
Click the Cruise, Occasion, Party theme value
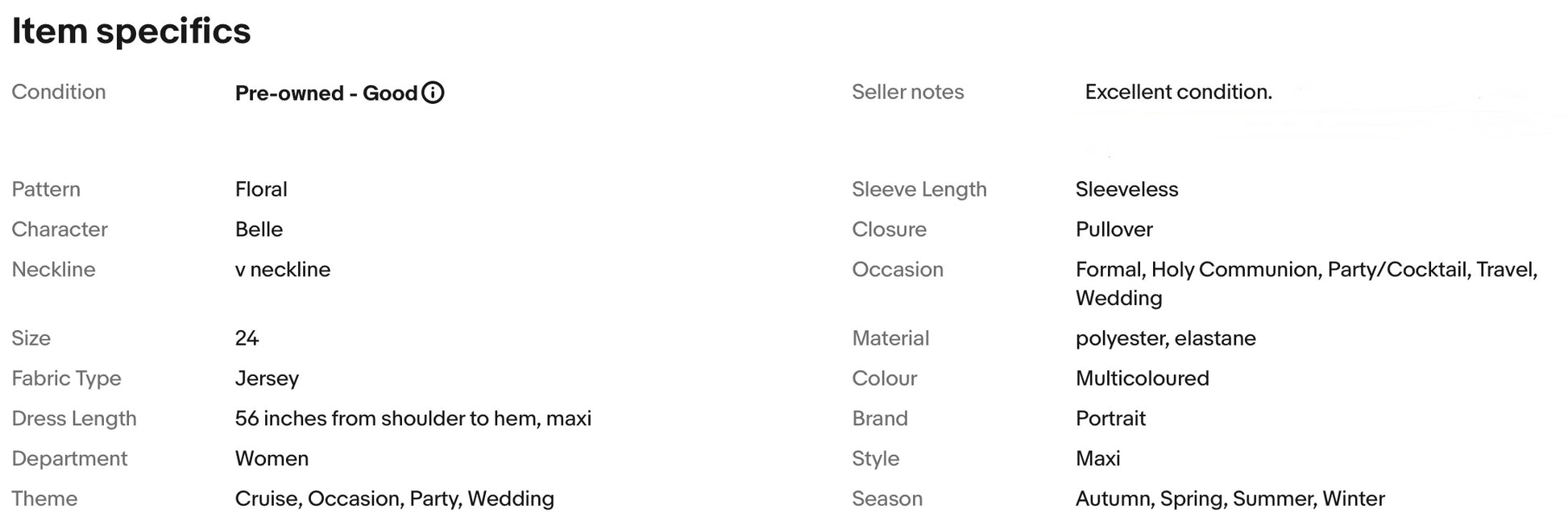[395, 499]
